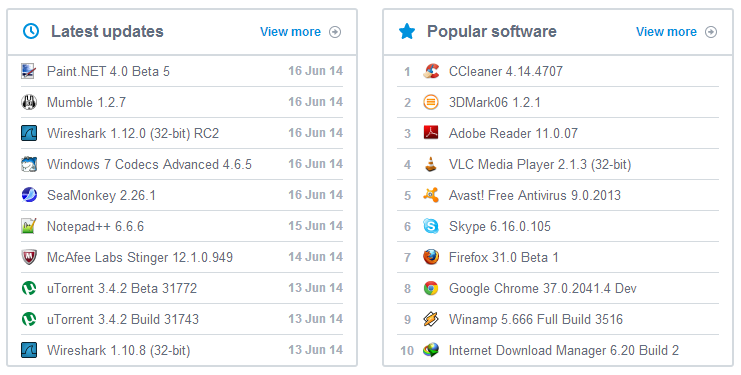The height and width of the screenshot is (375, 741).
Task: Click the Skype logo icon
Action: click(x=431, y=226)
